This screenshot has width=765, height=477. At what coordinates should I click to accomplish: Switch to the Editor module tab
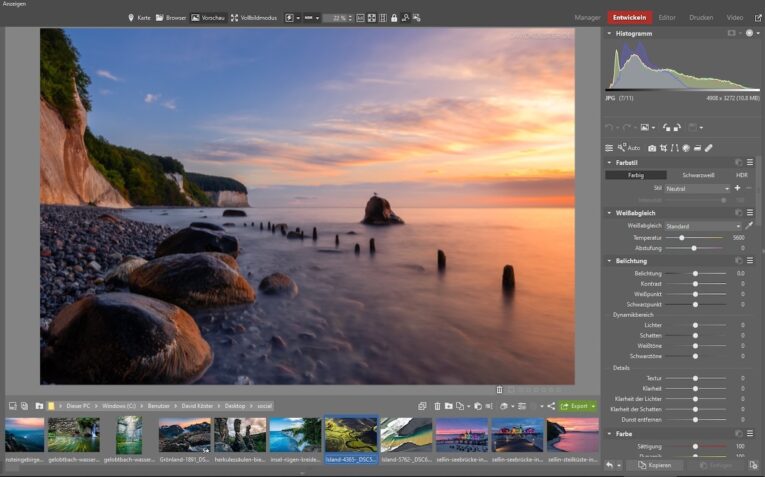pyautogui.click(x=667, y=18)
